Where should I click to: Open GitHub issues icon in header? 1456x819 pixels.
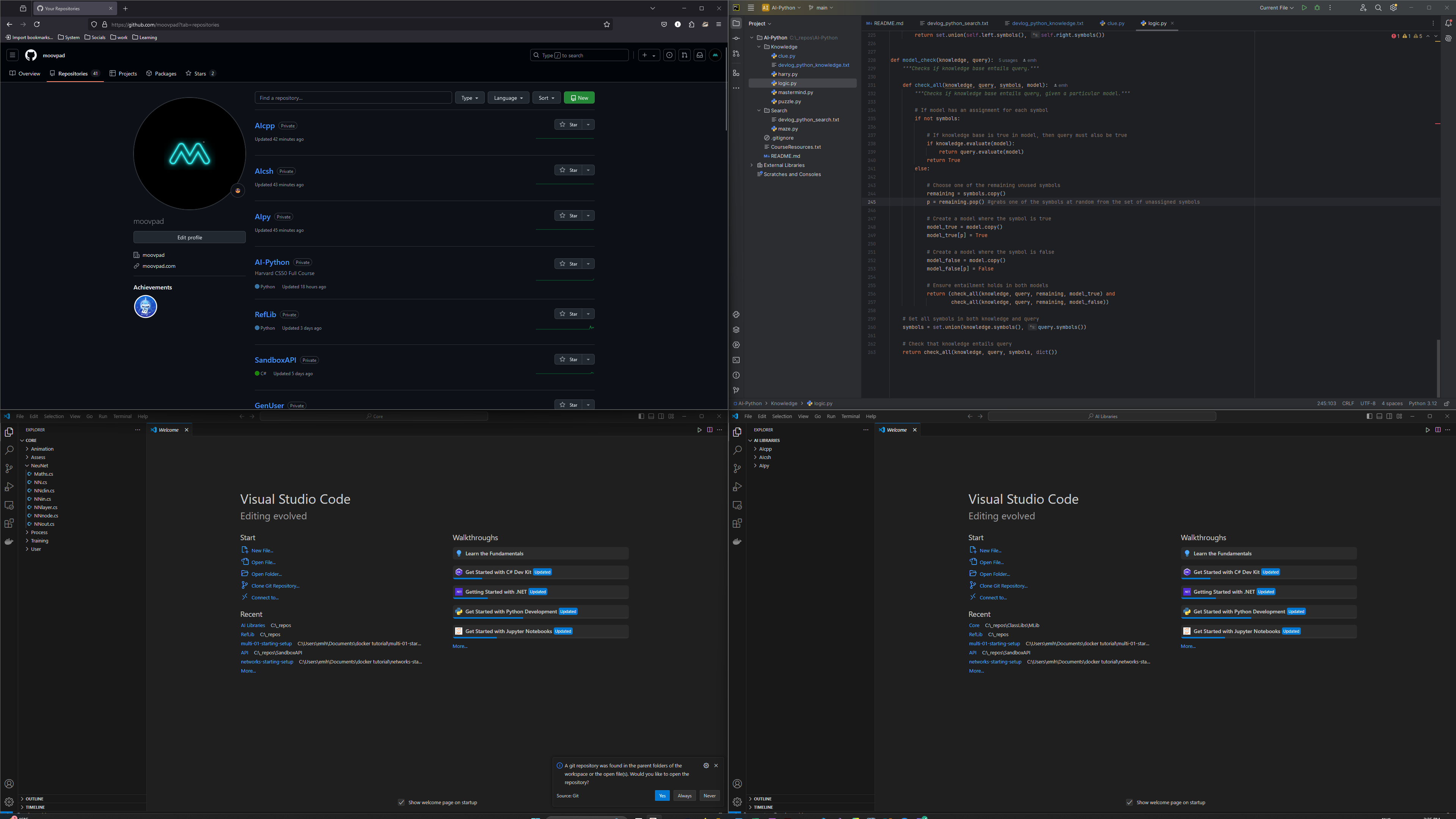(x=669, y=55)
